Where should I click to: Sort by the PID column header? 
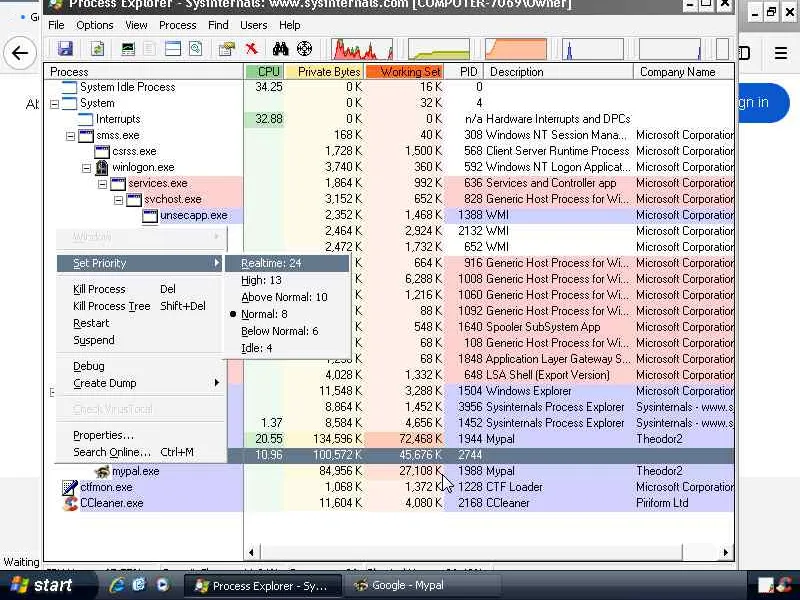[464, 72]
